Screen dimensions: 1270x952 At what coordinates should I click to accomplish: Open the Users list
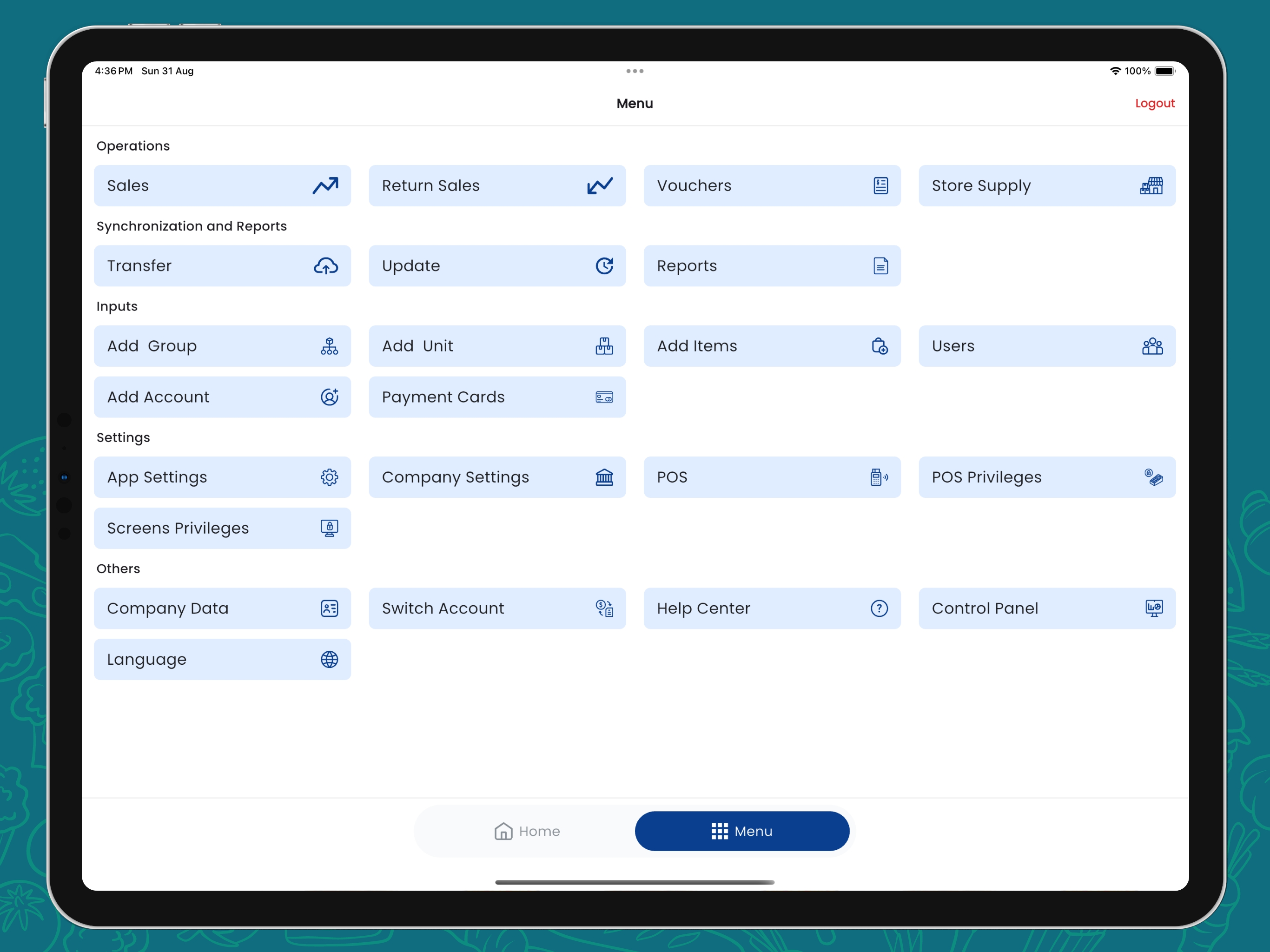[1047, 346]
